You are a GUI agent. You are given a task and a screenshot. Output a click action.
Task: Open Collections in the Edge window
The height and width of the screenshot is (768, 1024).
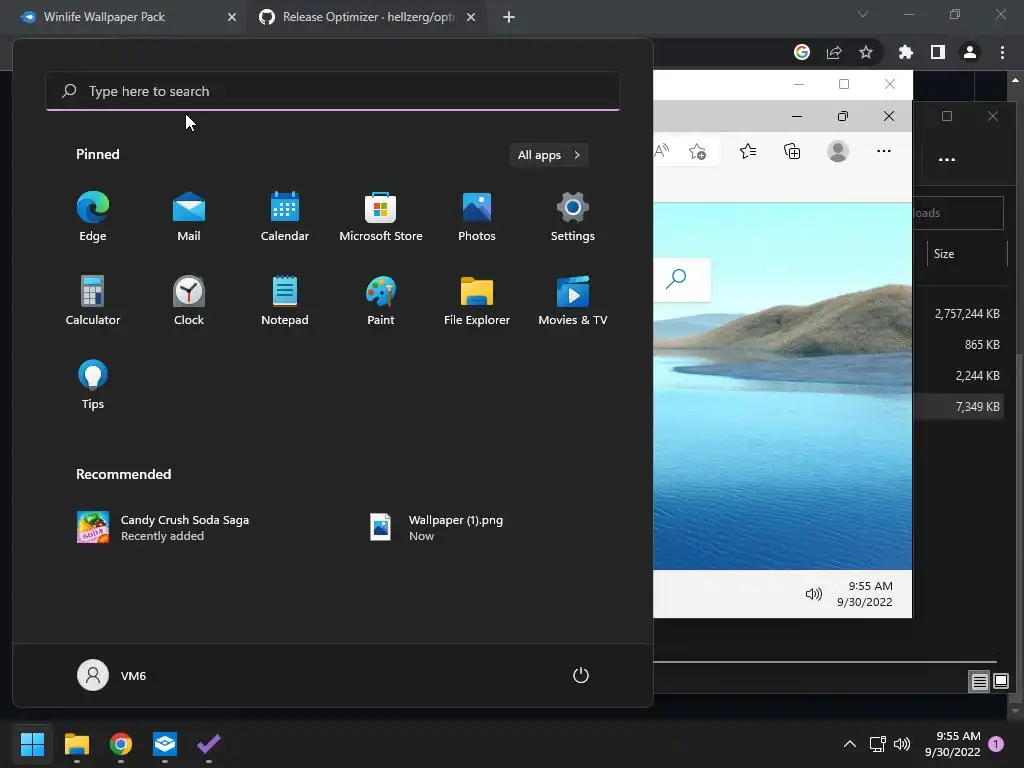point(792,152)
